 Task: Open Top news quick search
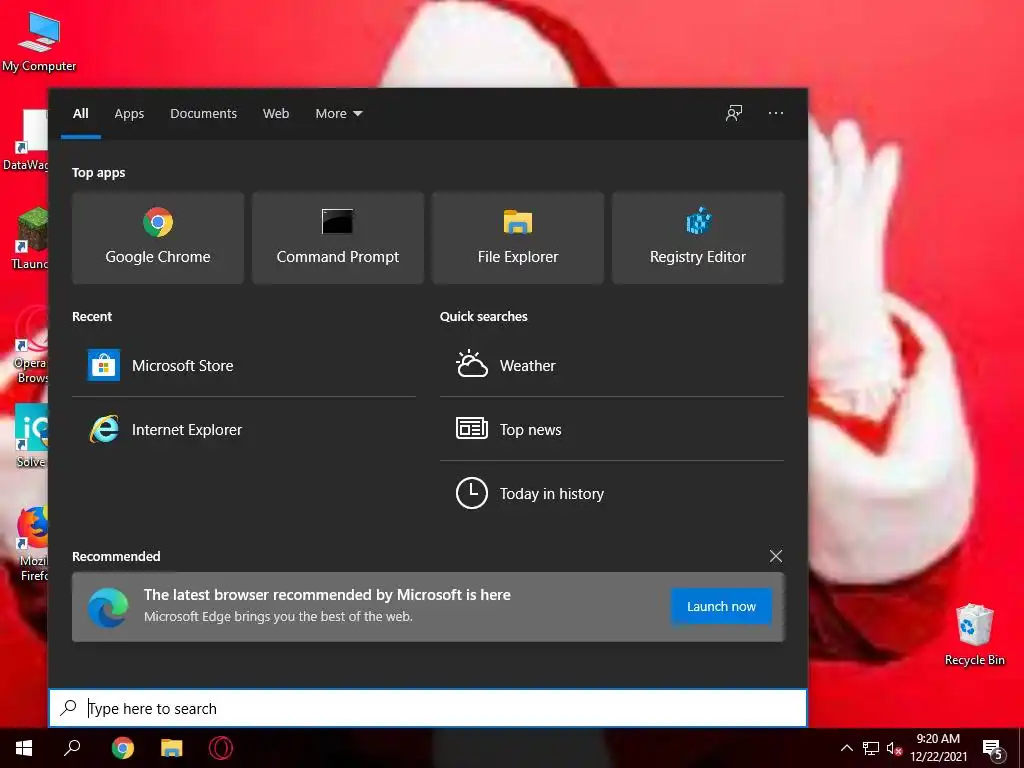(611, 429)
